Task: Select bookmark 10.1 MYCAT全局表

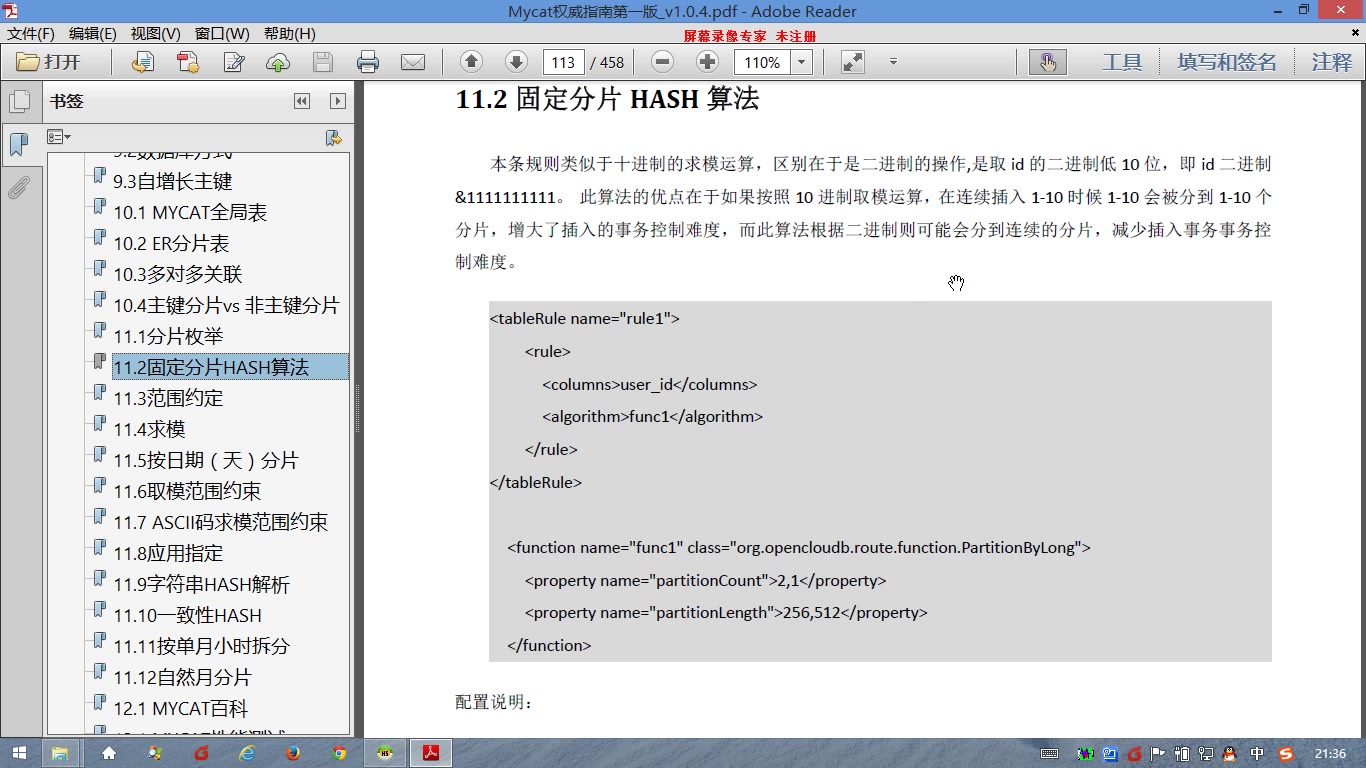Action: click(x=190, y=212)
